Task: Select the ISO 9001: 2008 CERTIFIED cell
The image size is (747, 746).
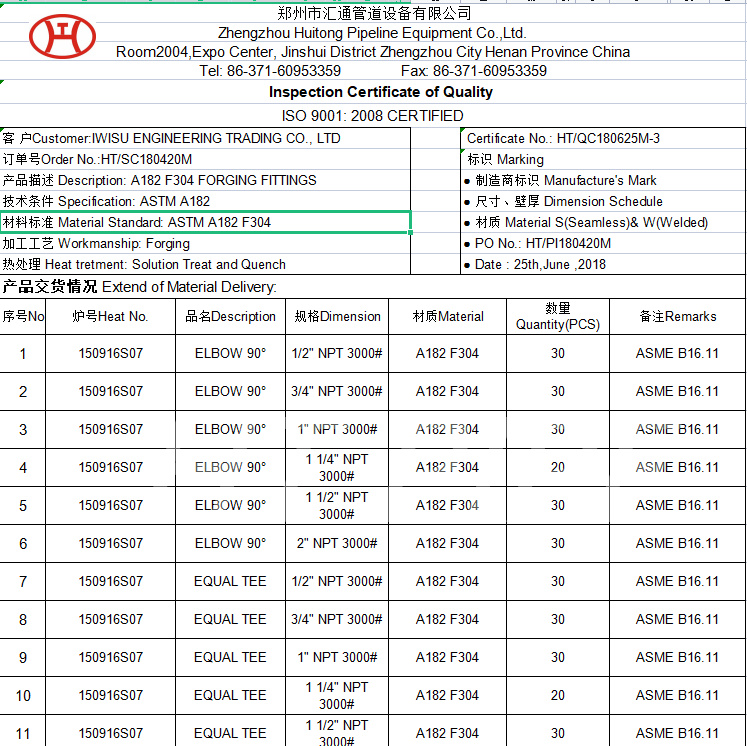Action: point(373,116)
